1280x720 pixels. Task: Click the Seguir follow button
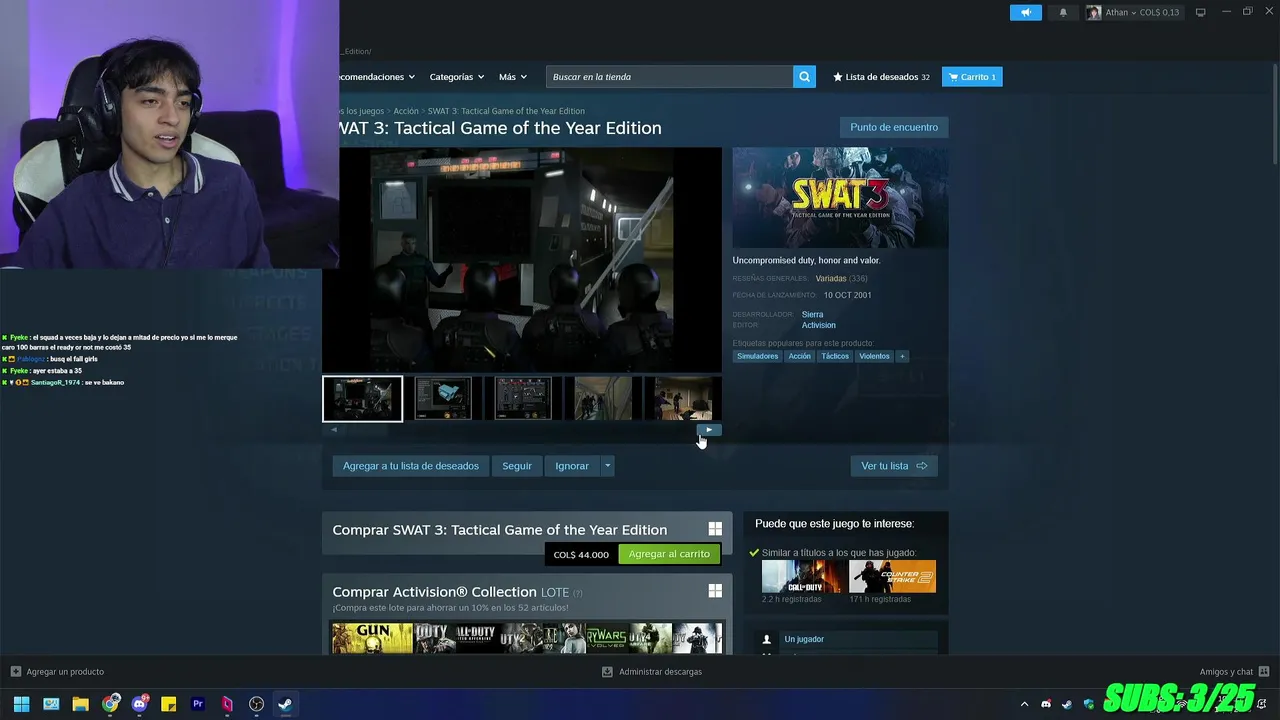(517, 466)
